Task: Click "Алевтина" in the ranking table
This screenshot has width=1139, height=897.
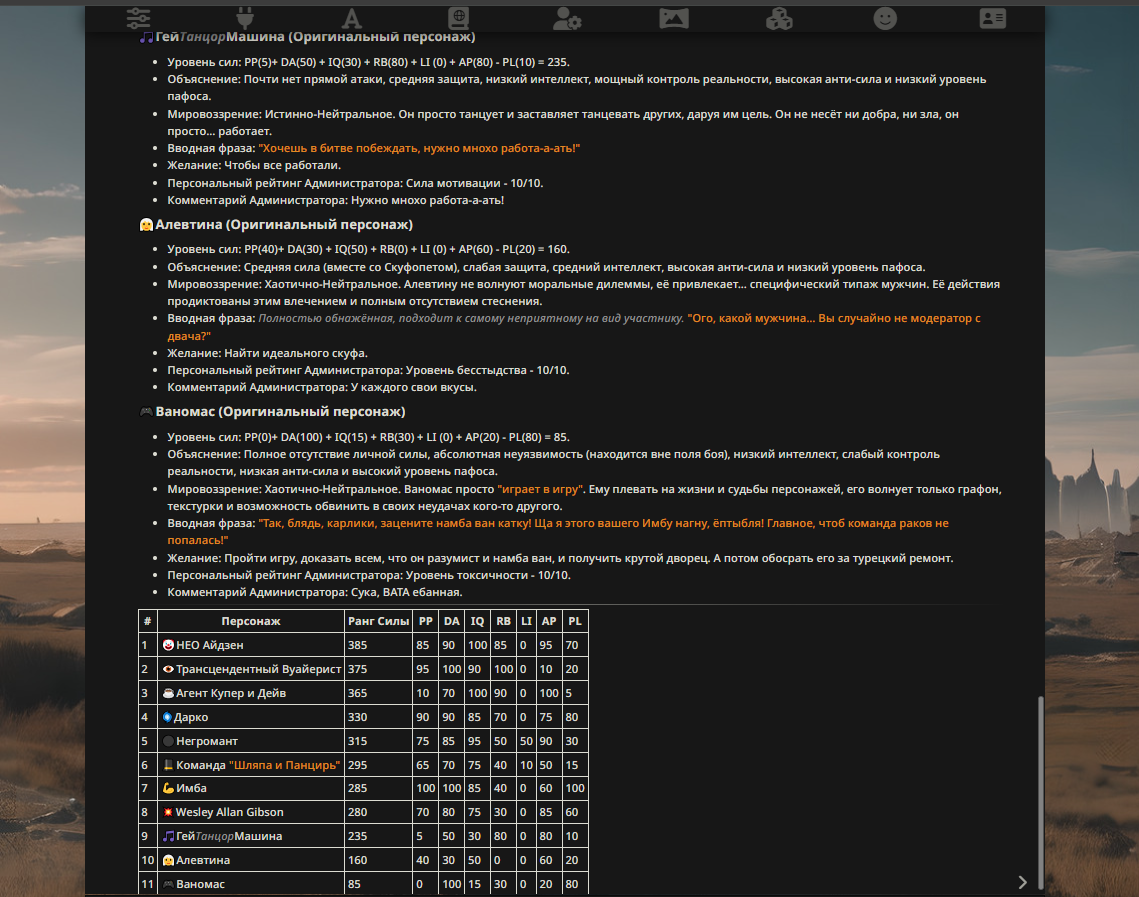Action: click(251, 860)
